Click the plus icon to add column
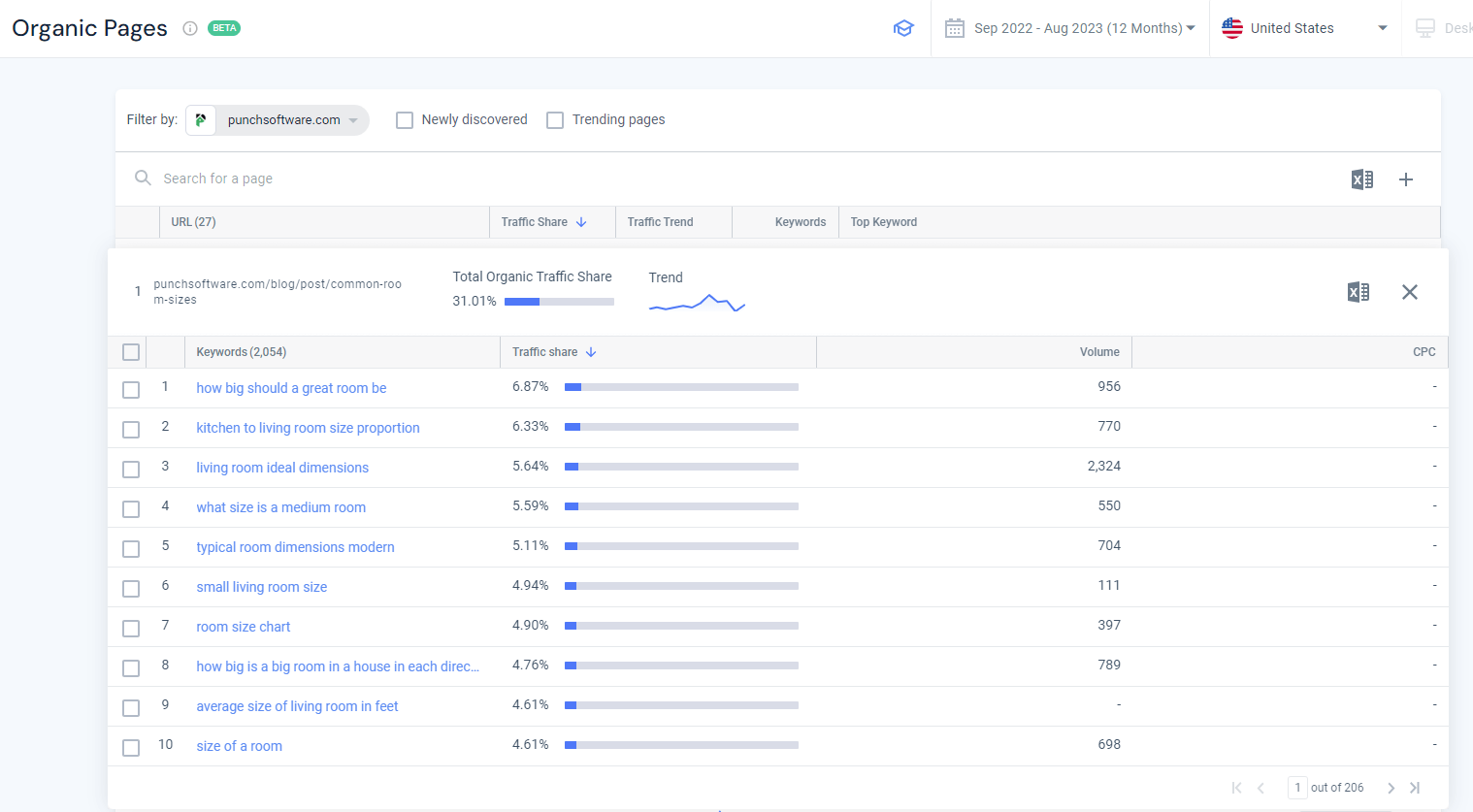This screenshot has width=1473, height=812. click(x=1406, y=179)
